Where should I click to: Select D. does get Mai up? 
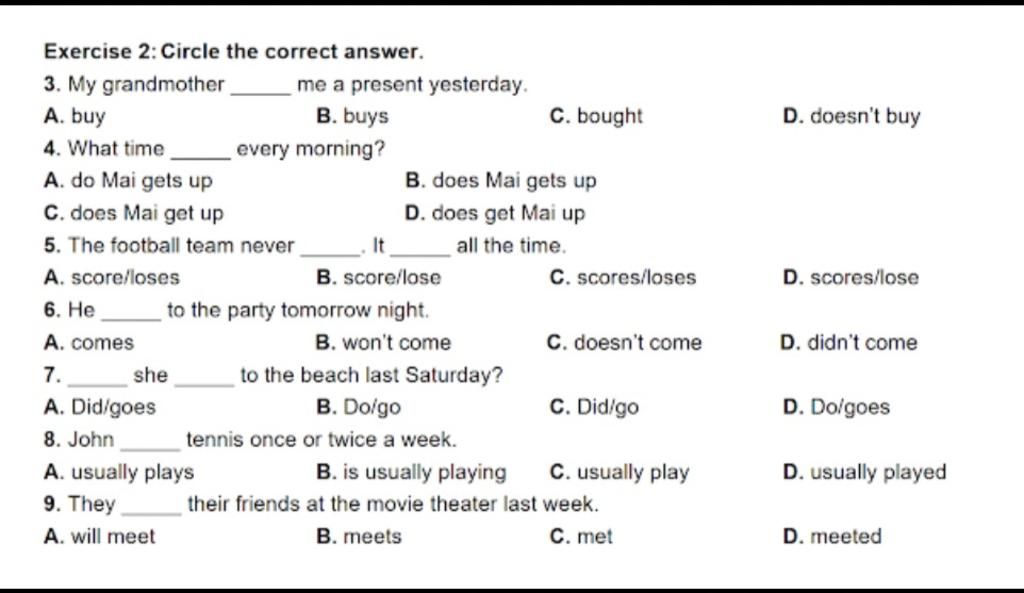(494, 214)
